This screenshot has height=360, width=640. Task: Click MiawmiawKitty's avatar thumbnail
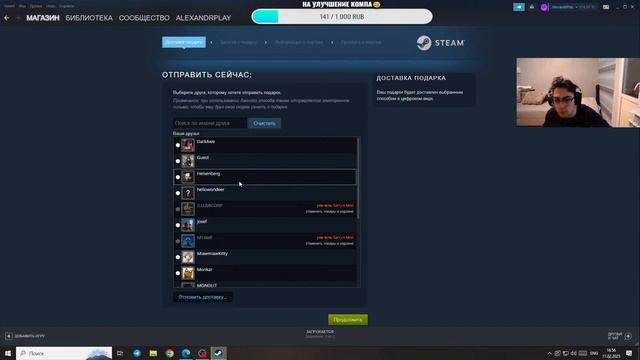click(x=188, y=257)
